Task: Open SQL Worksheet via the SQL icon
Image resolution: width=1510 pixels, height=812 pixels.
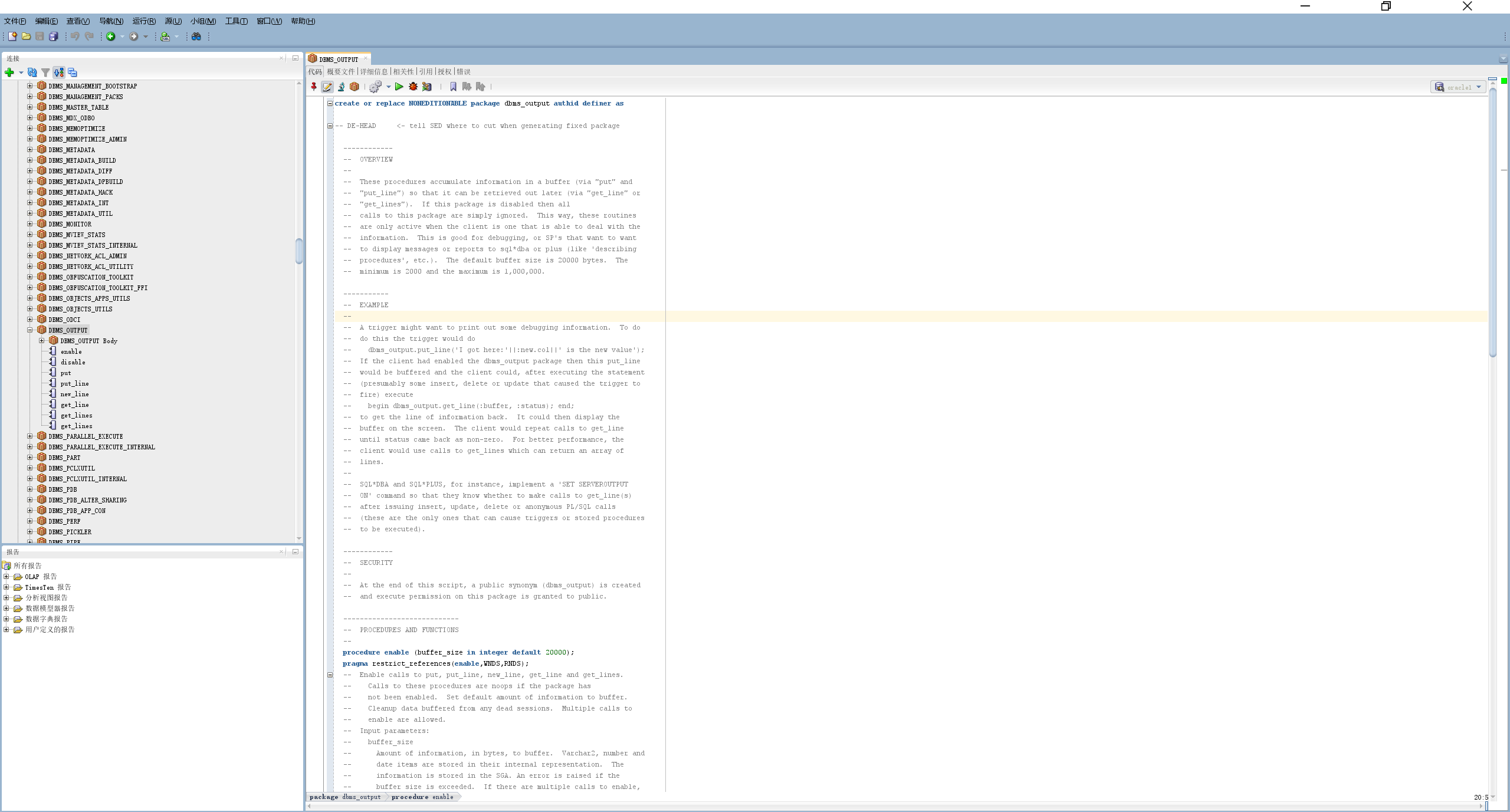Action: (165, 37)
